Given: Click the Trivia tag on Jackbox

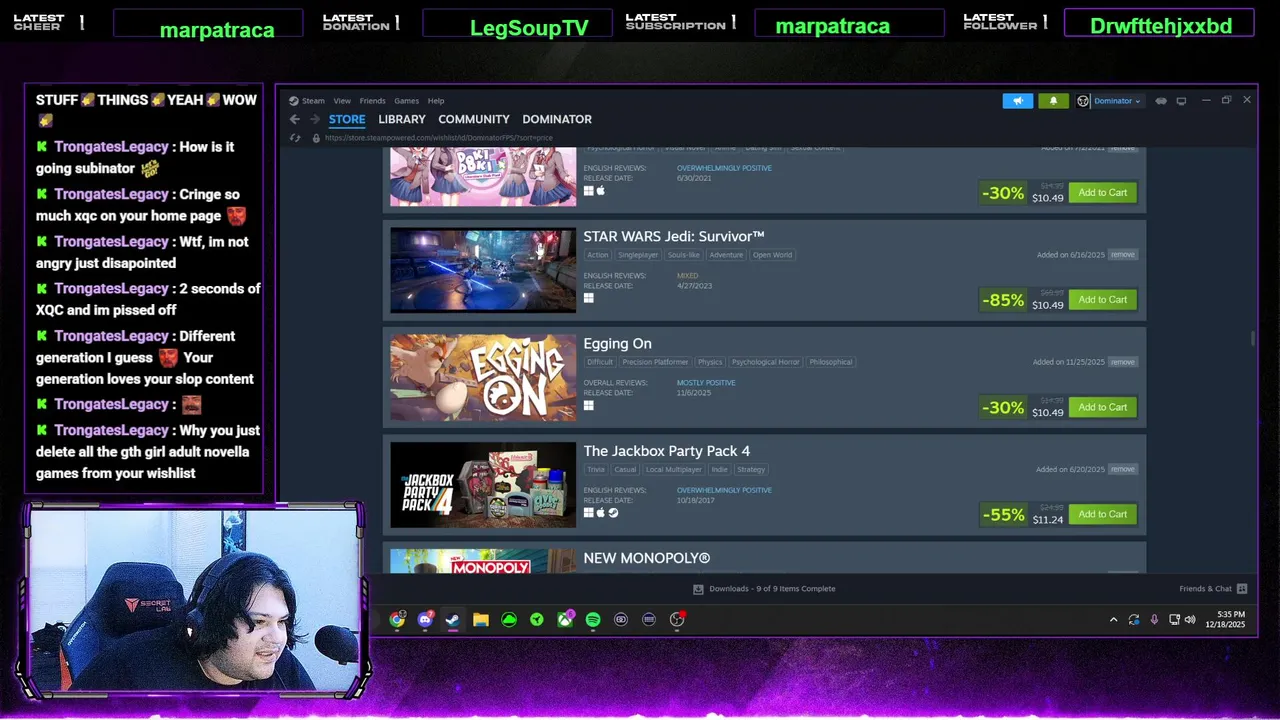Looking at the screenshot, I should coord(596,469).
